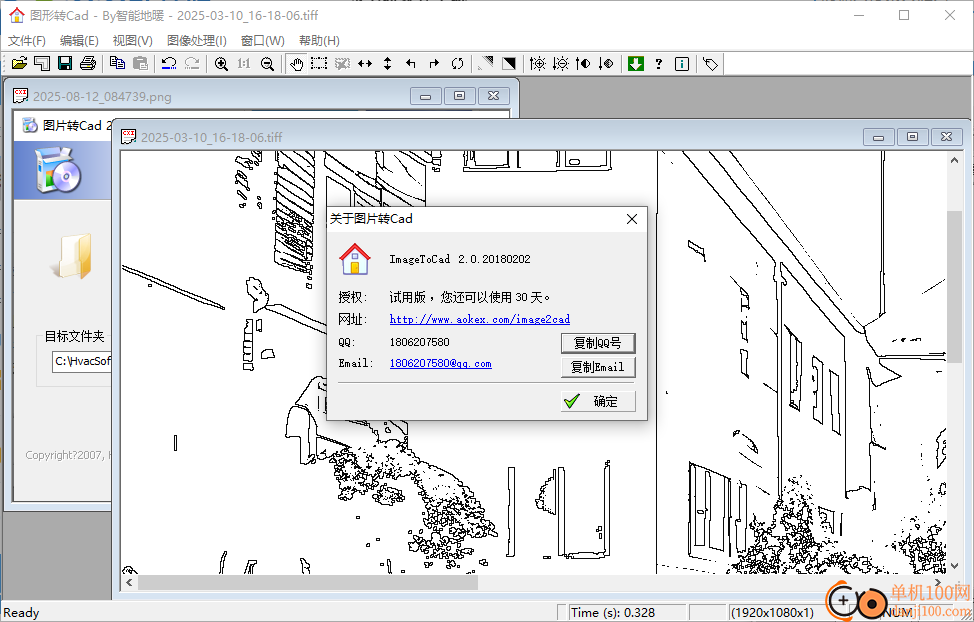Rotate the image right
This screenshot has width=974, height=622.
click(x=434, y=63)
